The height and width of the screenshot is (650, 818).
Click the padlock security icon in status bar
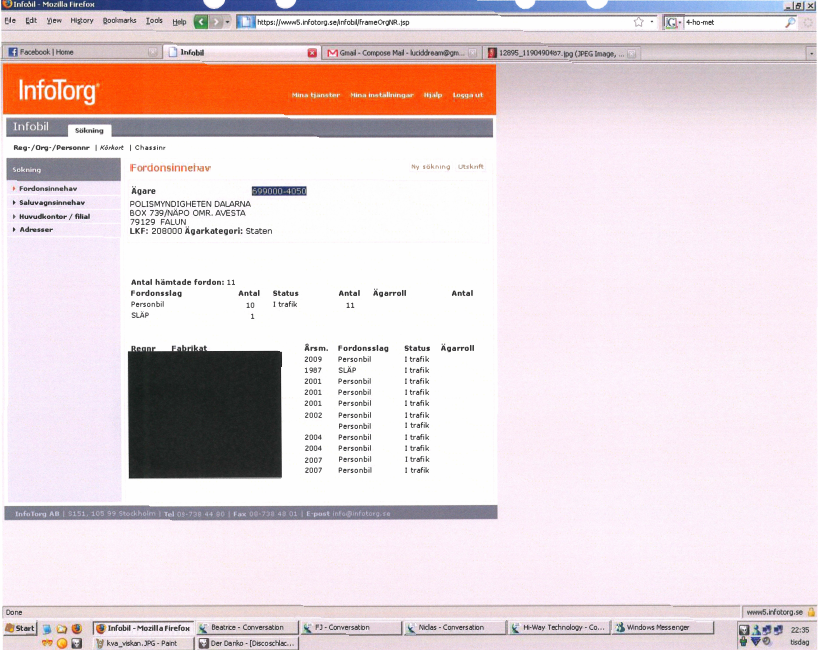[811, 611]
